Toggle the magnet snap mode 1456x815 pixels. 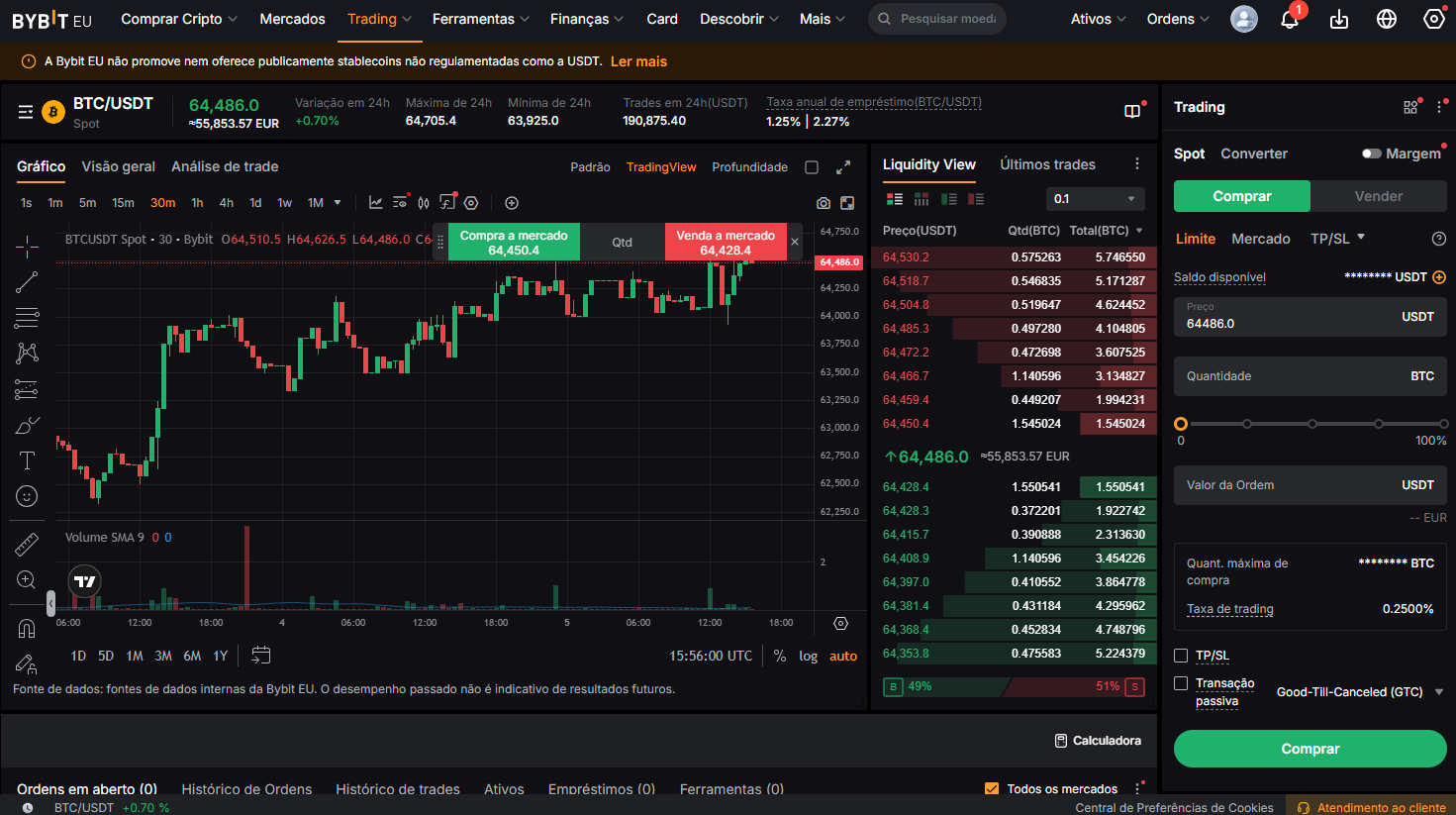[x=27, y=628]
